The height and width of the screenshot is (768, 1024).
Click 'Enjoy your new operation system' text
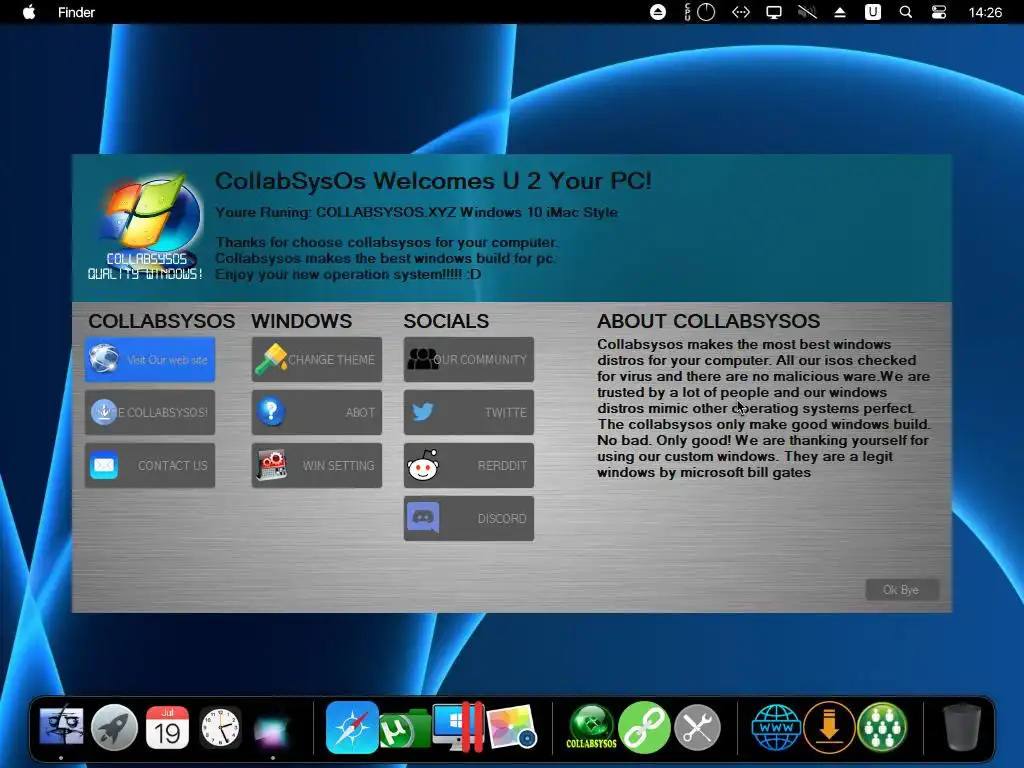click(348, 274)
